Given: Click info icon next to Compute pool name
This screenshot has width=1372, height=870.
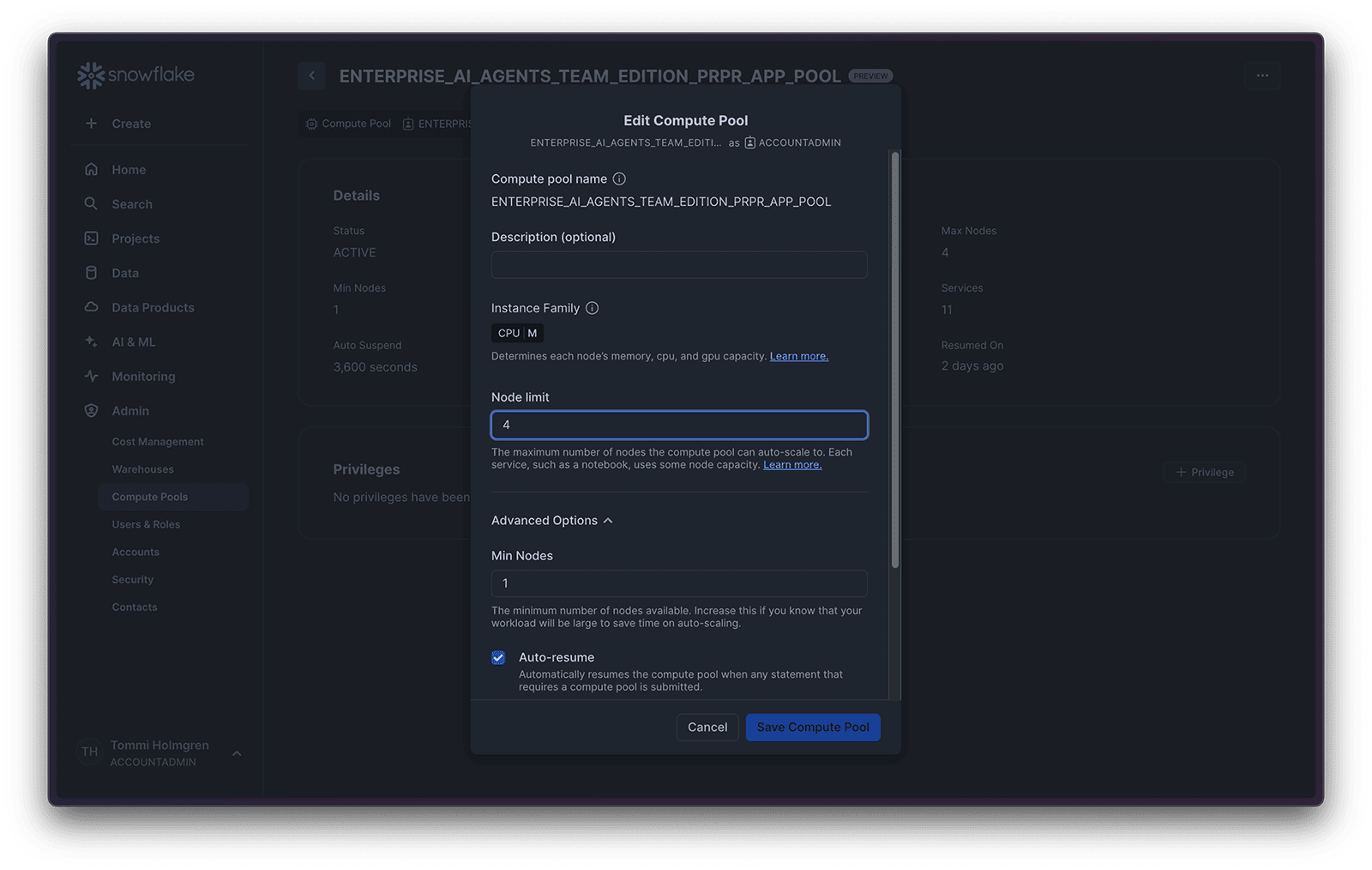Looking at the screenshot, I should click(x=619, y=179).
